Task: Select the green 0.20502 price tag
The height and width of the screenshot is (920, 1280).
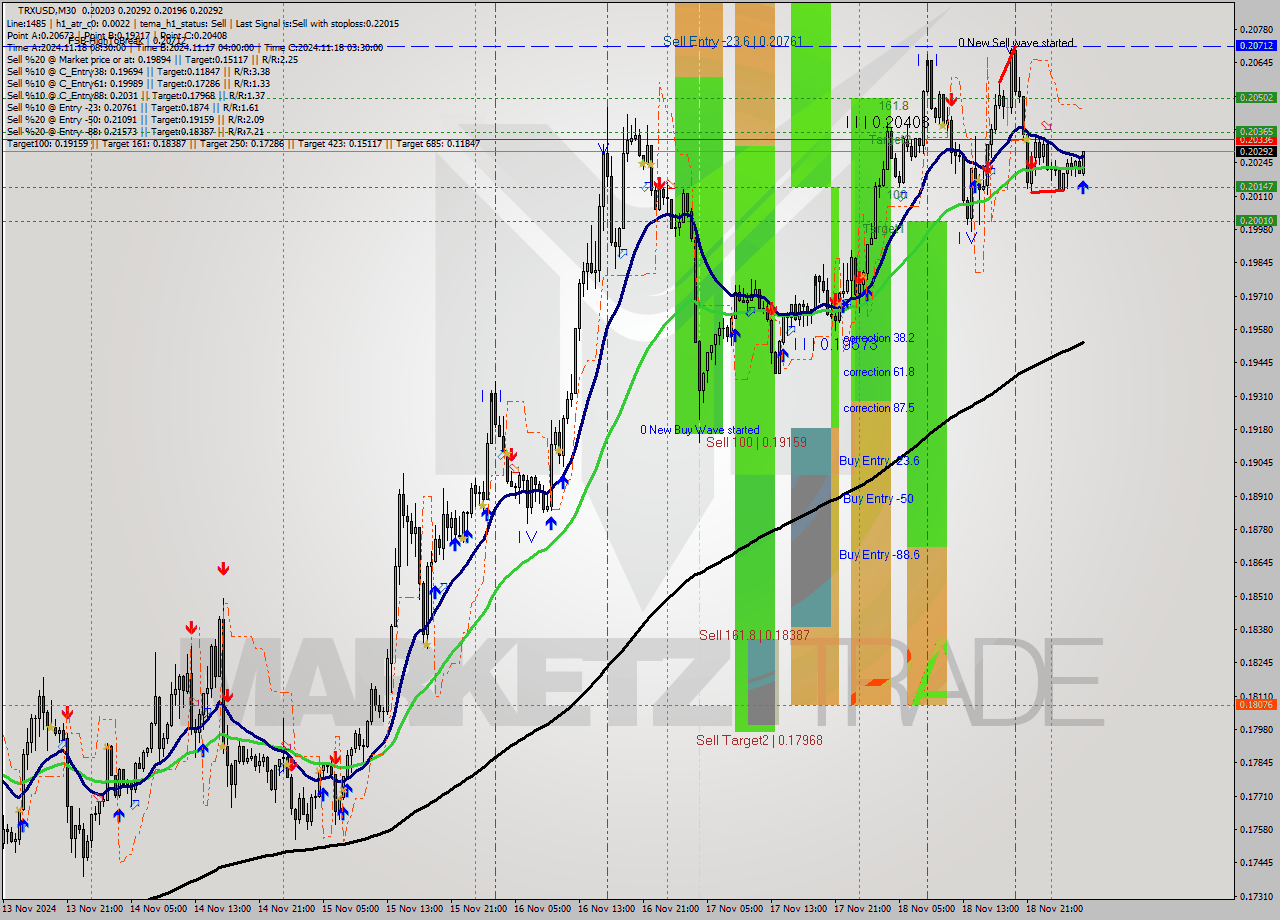Action: tap(1256, 98)
